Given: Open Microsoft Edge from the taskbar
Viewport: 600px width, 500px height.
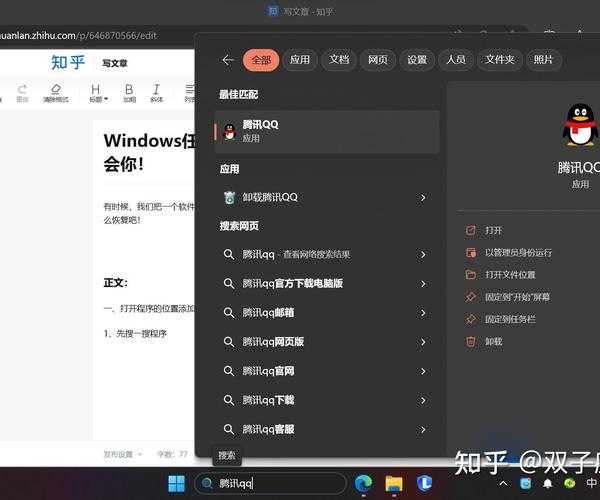Looking at the screenshot, I should 363,484.
